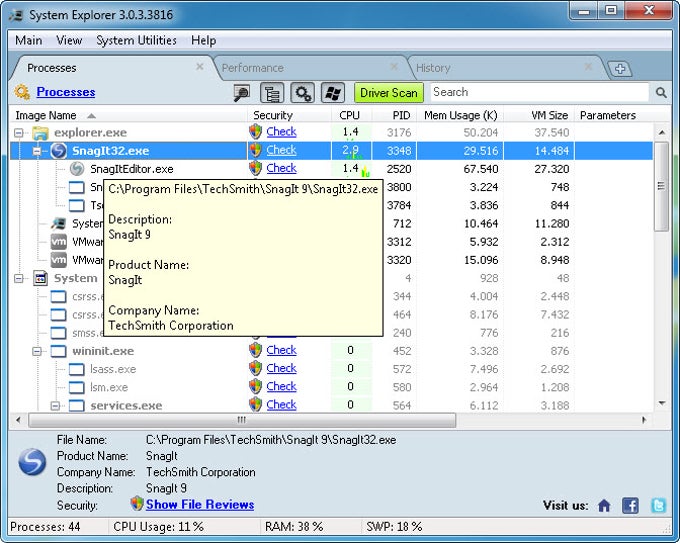Focus the Search input field
680x543 pixels.
(x=540, y=92)
